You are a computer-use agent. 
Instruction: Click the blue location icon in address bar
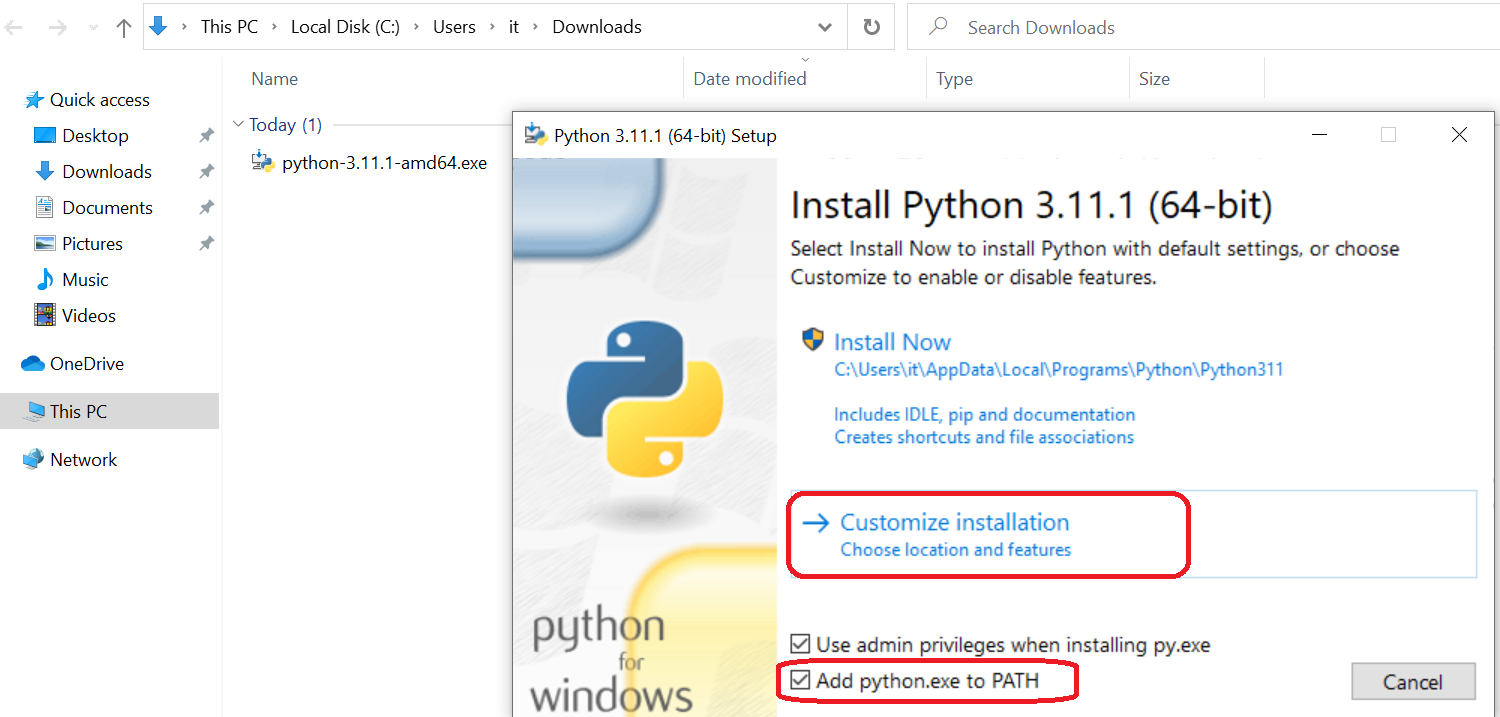tap(158, 27)
